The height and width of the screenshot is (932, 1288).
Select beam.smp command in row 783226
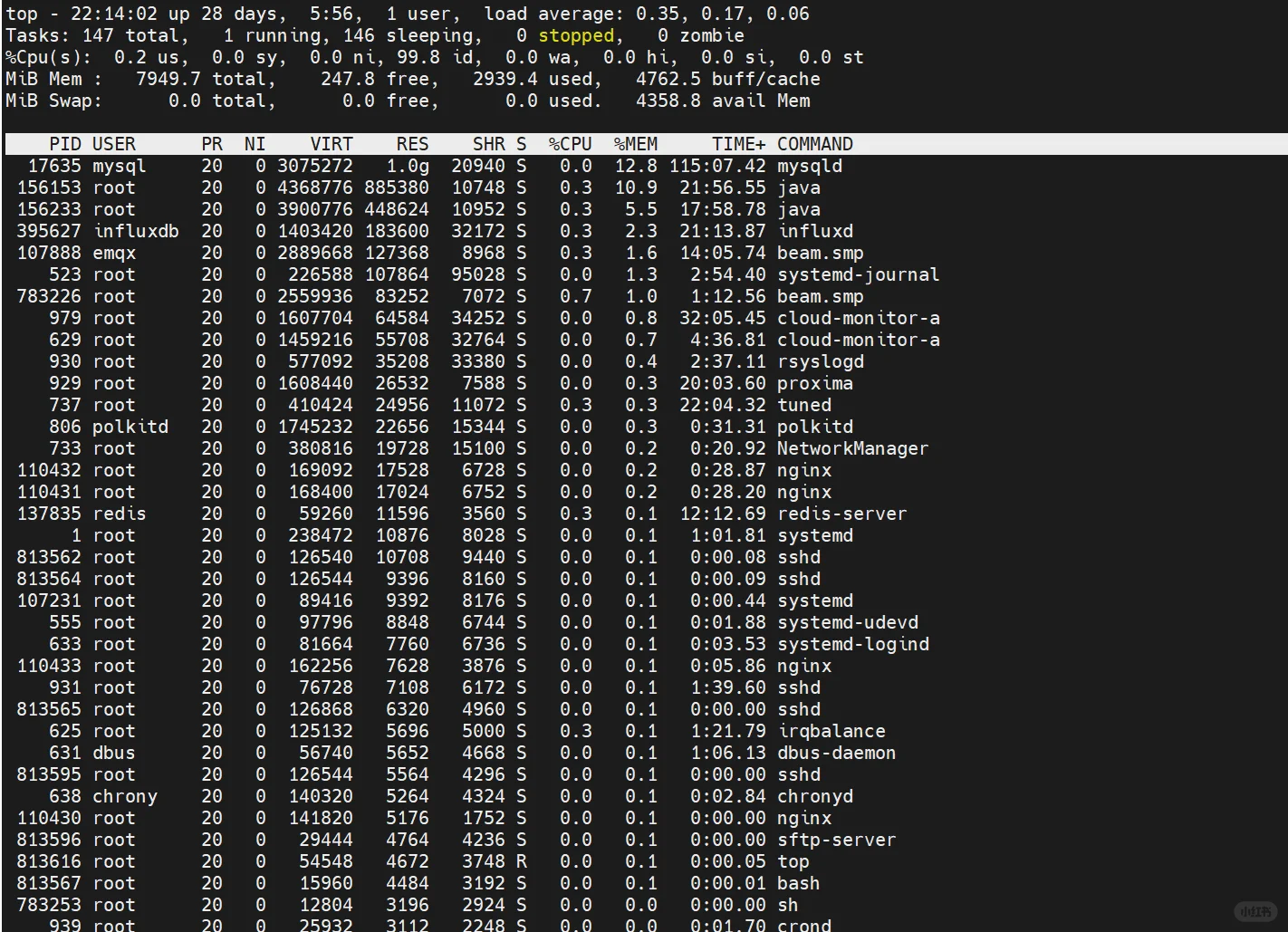tap(821, 296)
